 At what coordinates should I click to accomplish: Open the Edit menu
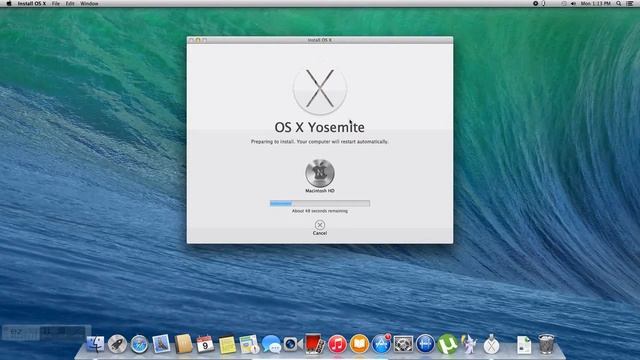(70, 3)
